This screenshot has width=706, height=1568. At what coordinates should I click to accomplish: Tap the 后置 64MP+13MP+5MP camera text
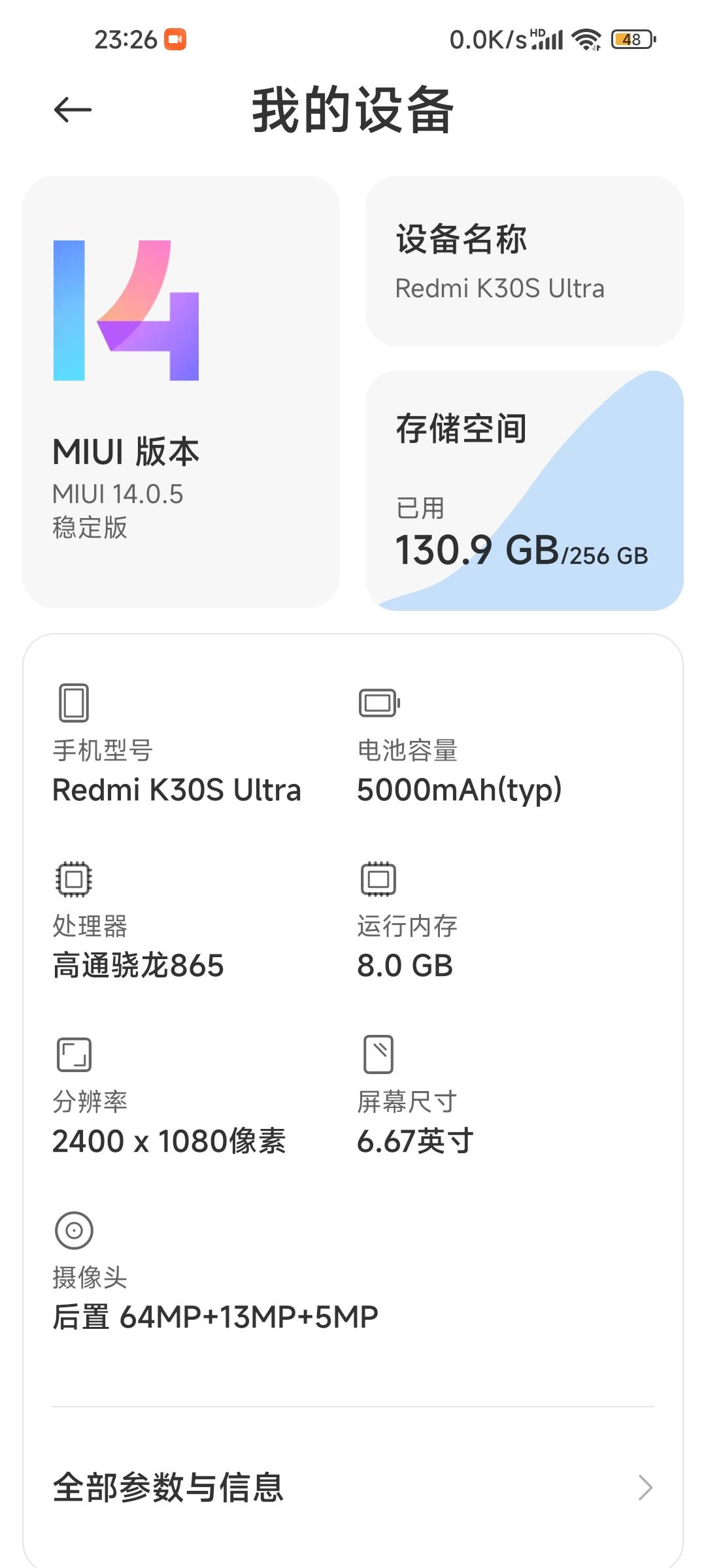click(x=216, y=1317)
